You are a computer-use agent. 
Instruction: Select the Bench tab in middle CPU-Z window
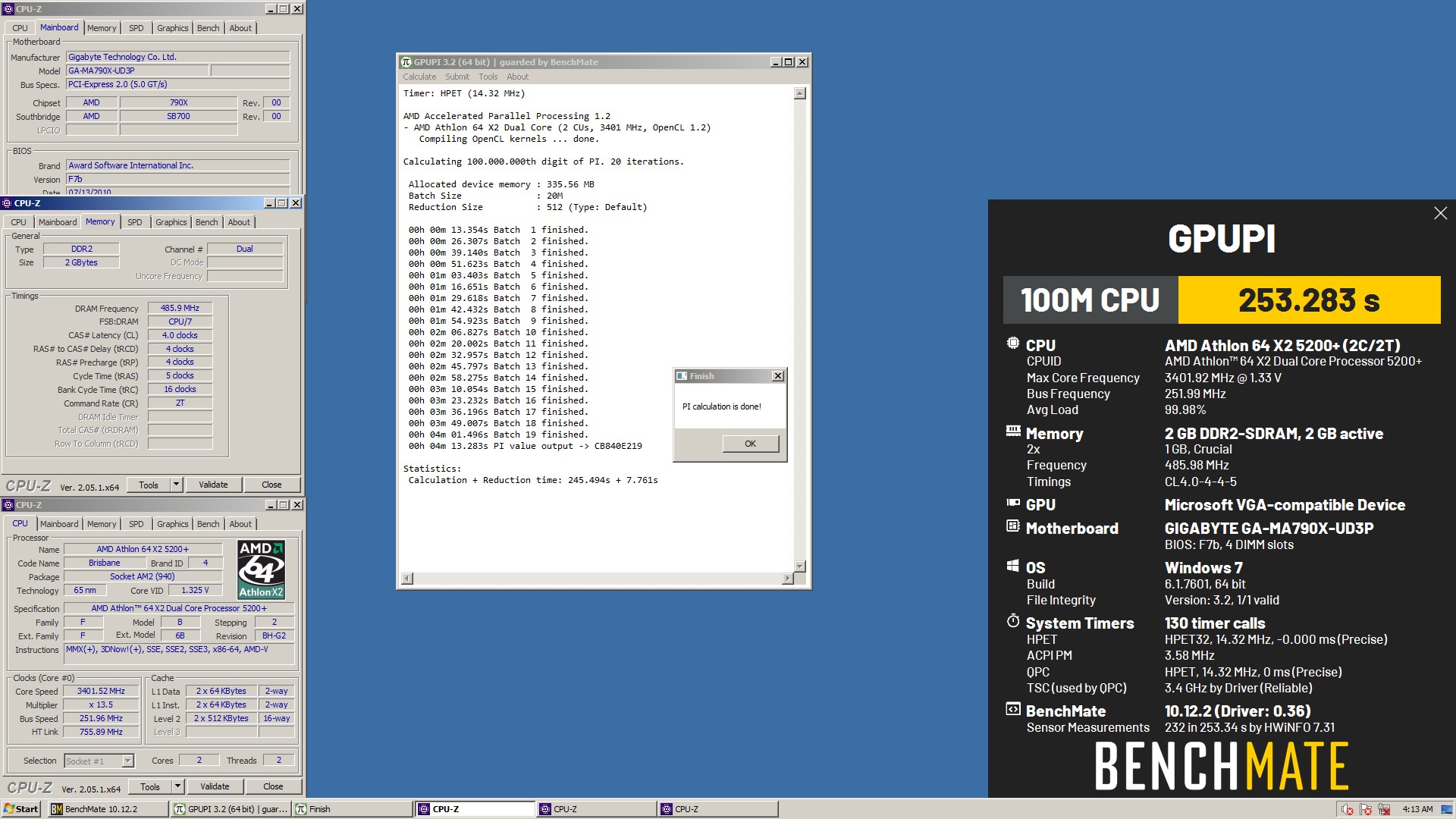[207, 222]
